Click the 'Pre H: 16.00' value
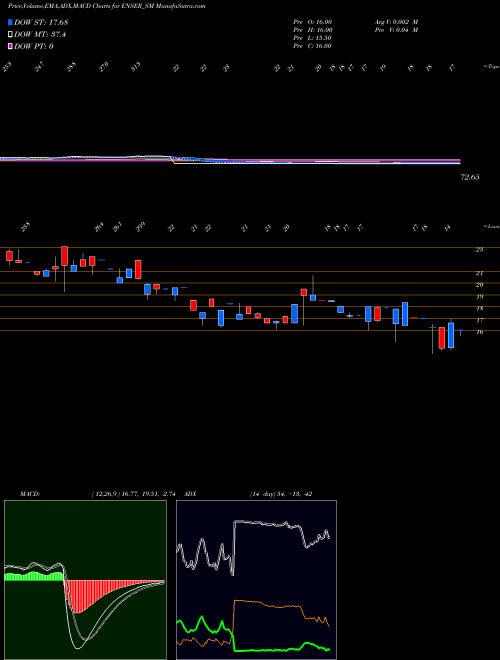Image resolution: width=500 pixels, height=660 pixels. click(x=313, y=30)
